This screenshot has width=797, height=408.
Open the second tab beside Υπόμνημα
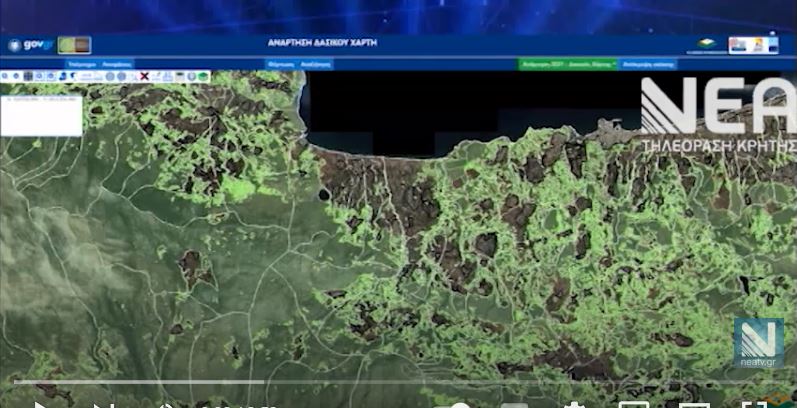[117, 64]
